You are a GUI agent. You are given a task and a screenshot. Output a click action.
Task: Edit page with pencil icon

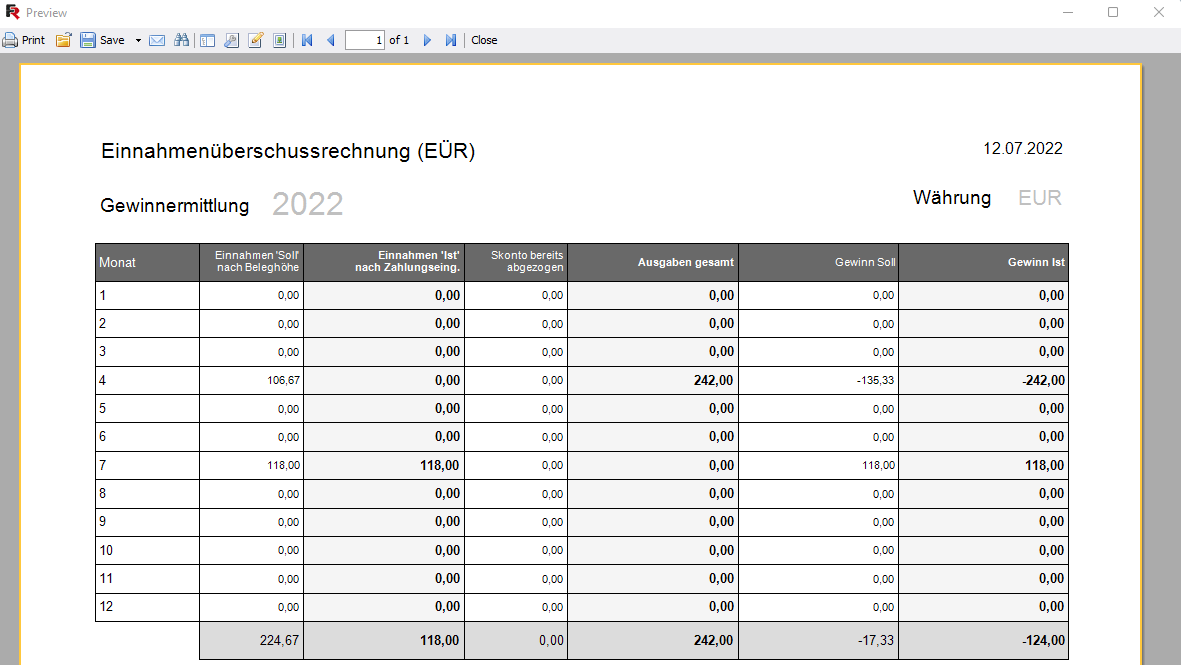(x=255, y=40)
